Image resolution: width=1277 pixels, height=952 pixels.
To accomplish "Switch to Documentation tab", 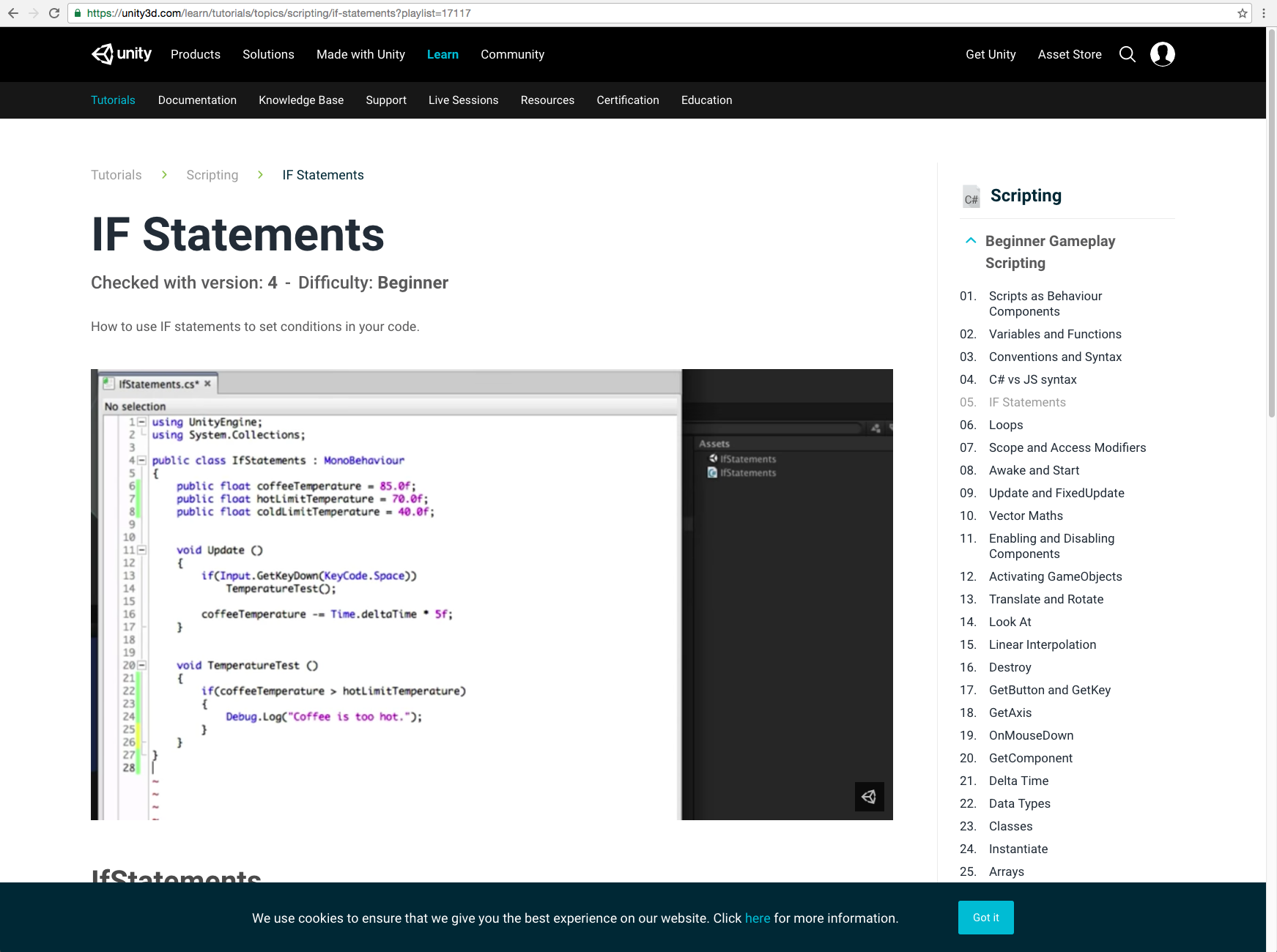I will (197, 100).
